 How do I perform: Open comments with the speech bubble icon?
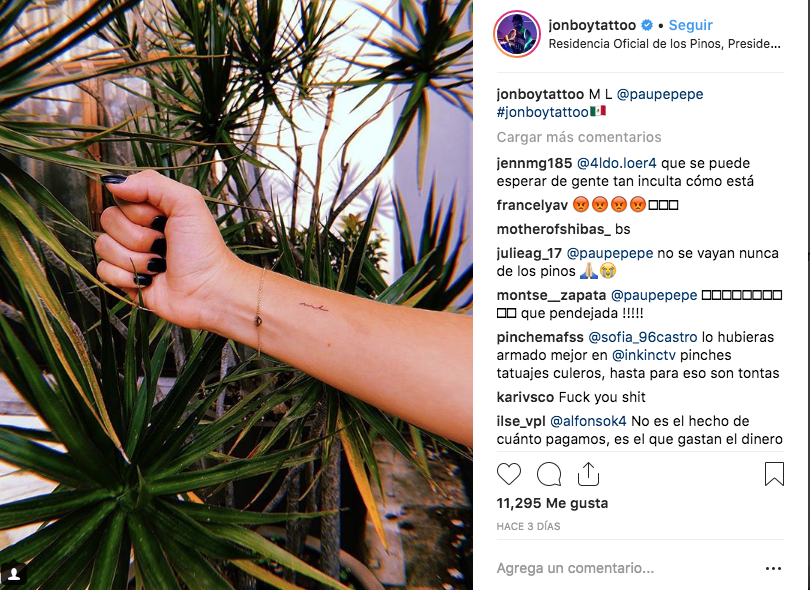[x=549, y=474]
